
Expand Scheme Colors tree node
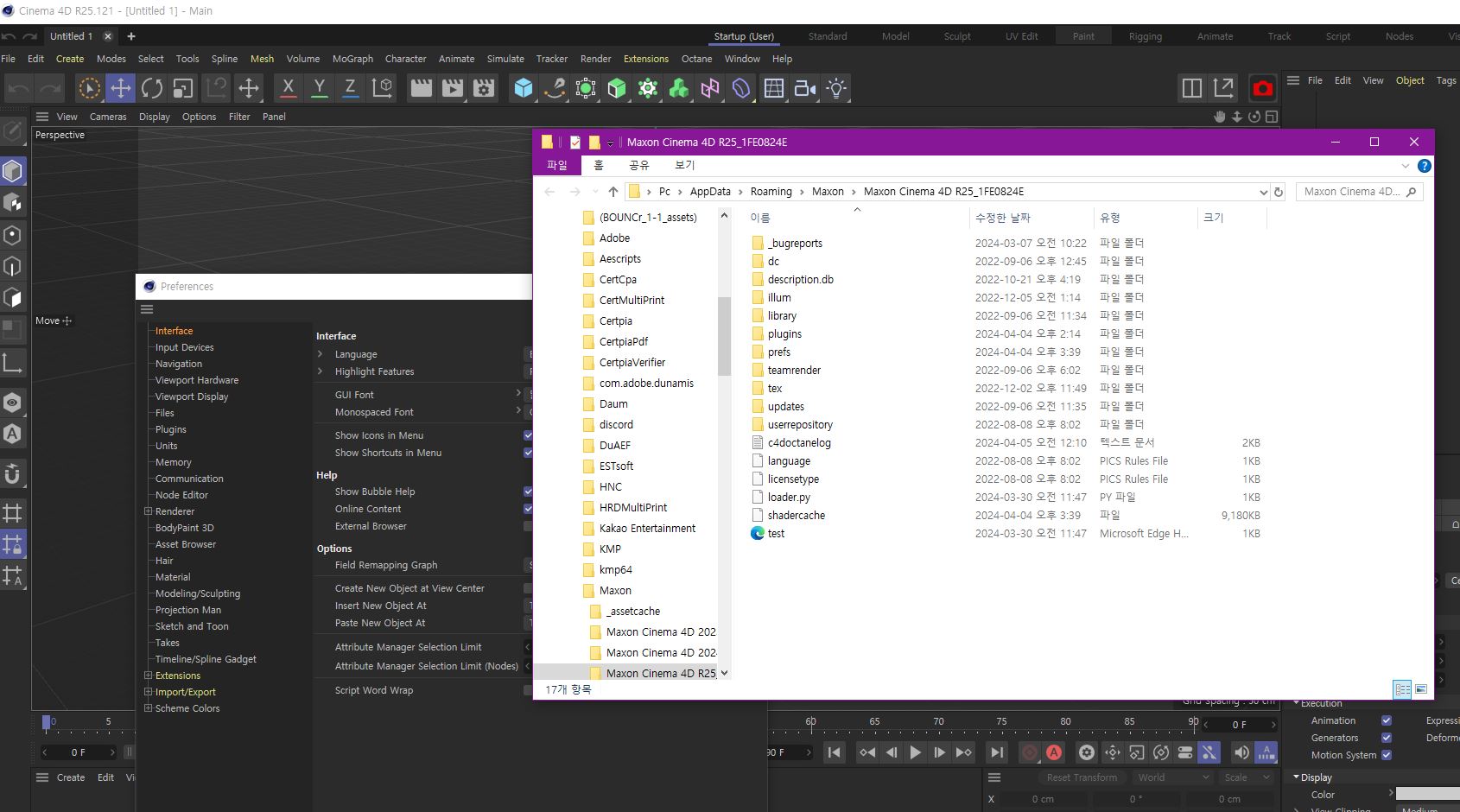coord(149,708)
